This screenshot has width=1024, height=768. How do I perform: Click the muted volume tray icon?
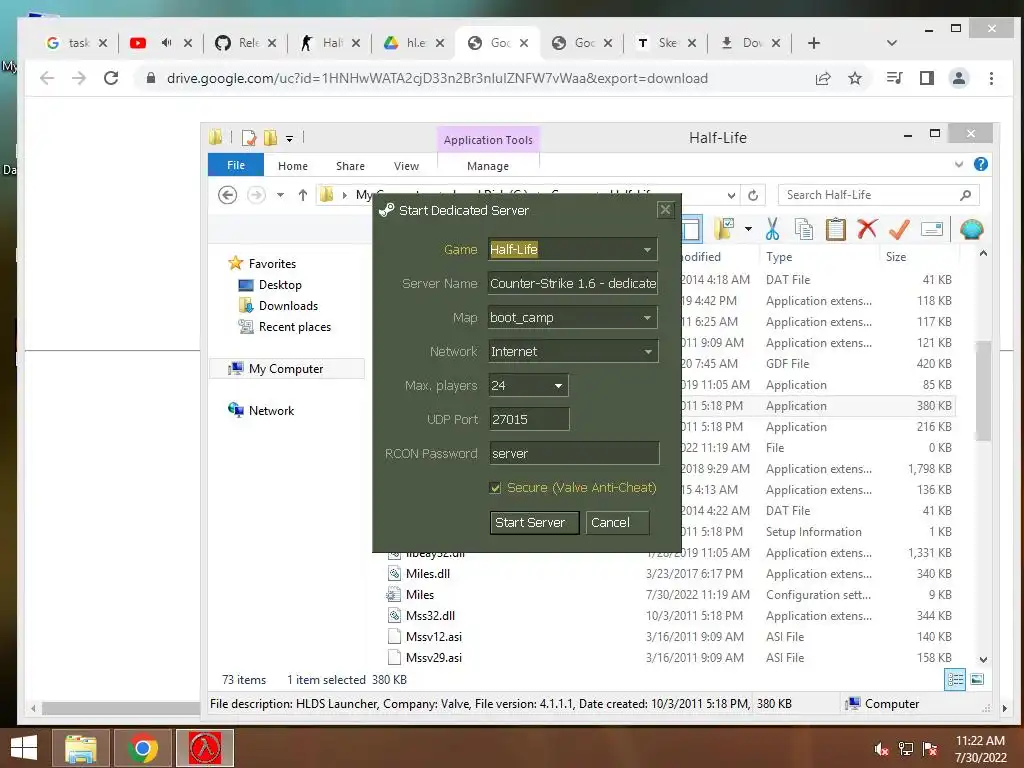(x=881, y=749)
